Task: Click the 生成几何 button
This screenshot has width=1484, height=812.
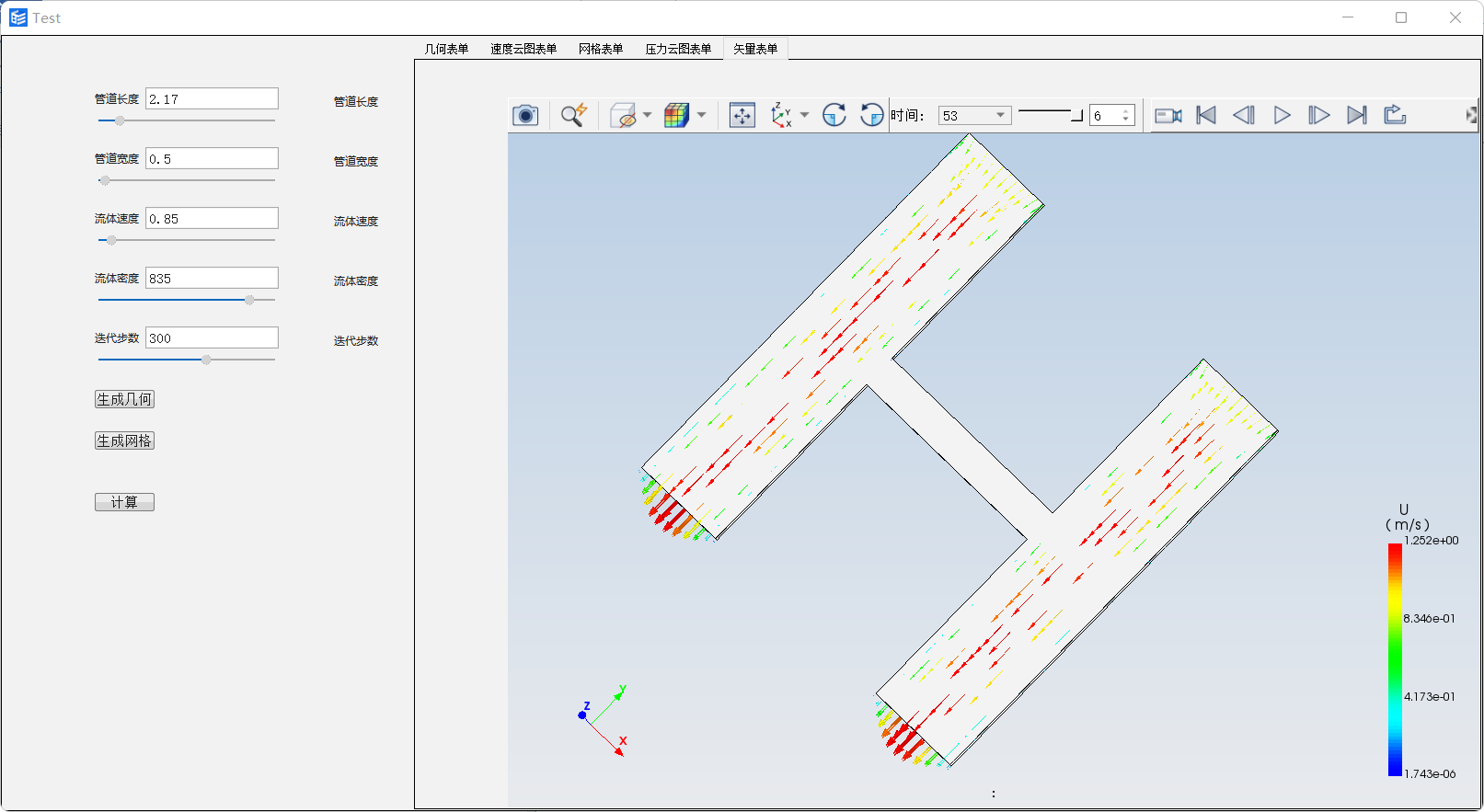Action: tap(124, 399)
